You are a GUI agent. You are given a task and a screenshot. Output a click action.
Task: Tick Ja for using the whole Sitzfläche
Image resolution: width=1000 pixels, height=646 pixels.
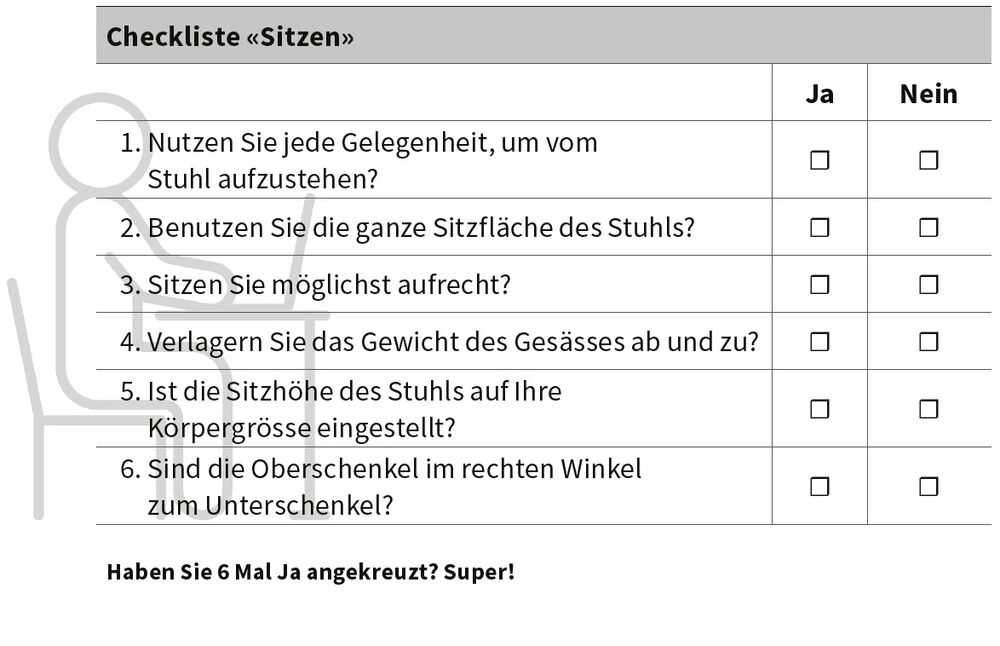(820, 228)
